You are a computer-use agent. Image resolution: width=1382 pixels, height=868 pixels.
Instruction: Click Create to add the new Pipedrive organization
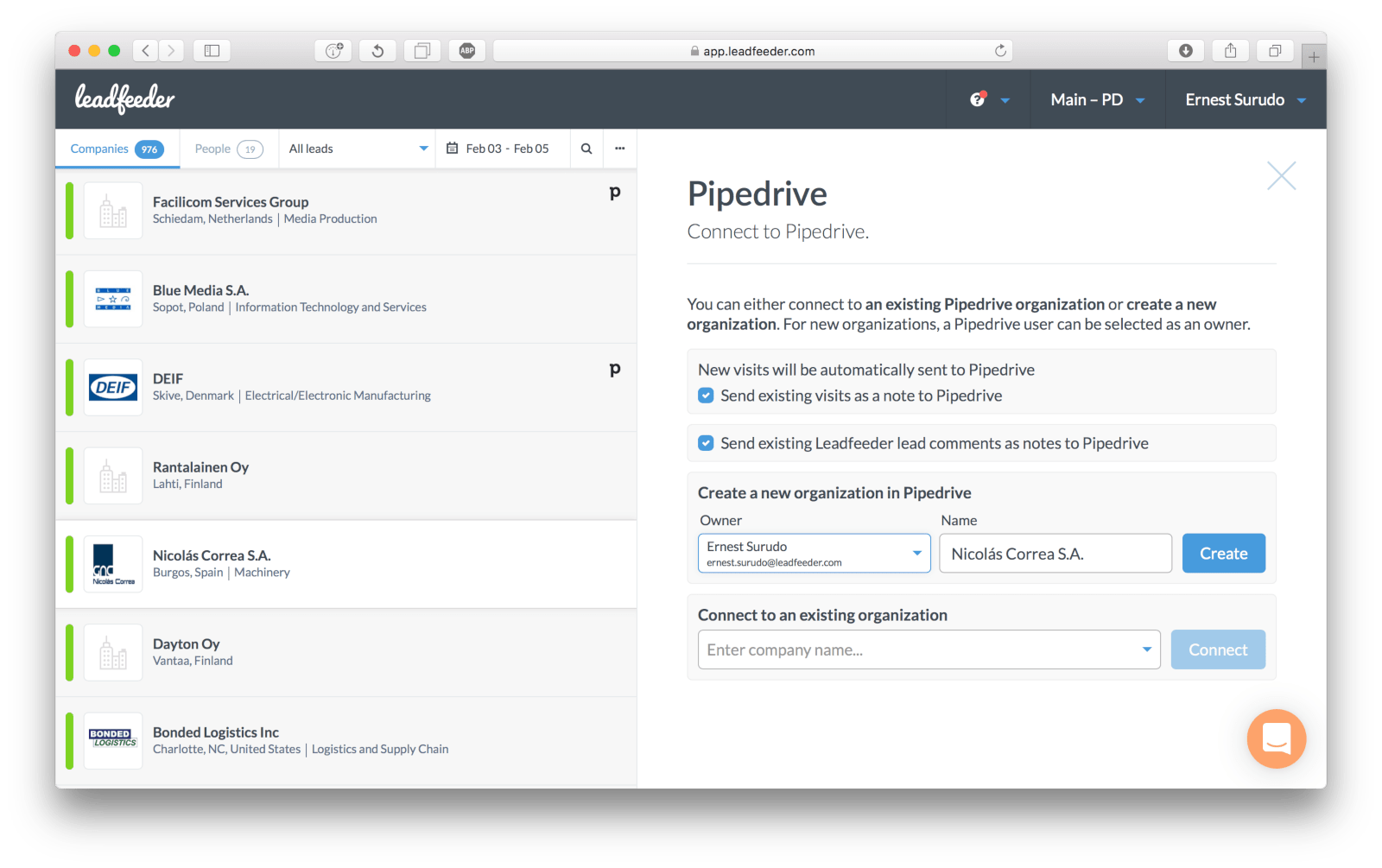1223,553
